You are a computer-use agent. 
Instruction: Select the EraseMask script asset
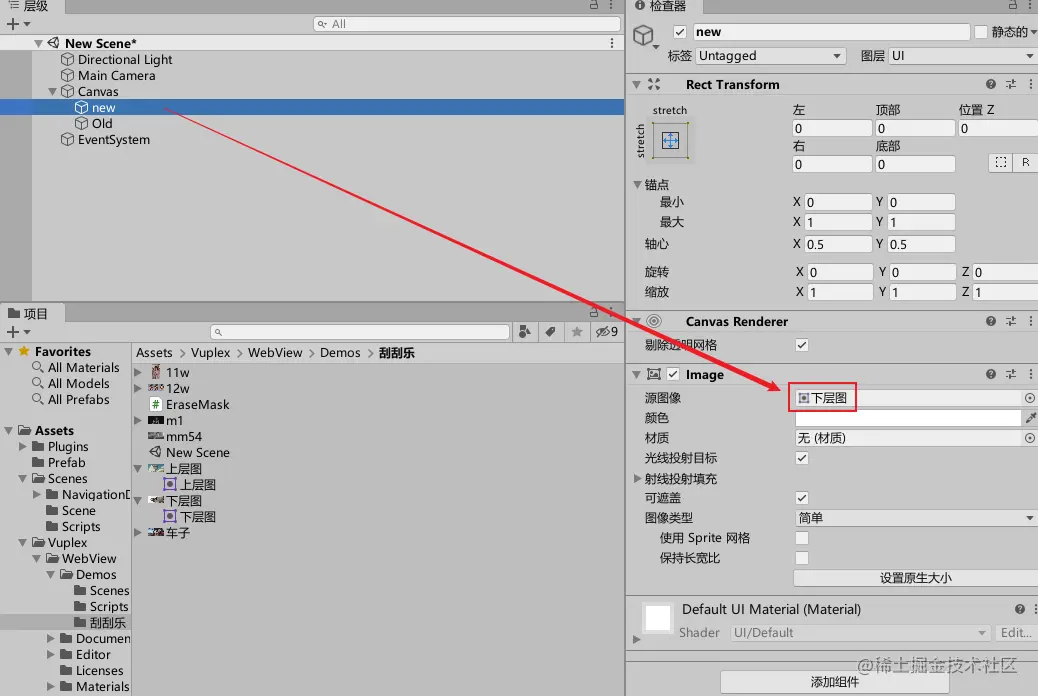coord(197,405)
